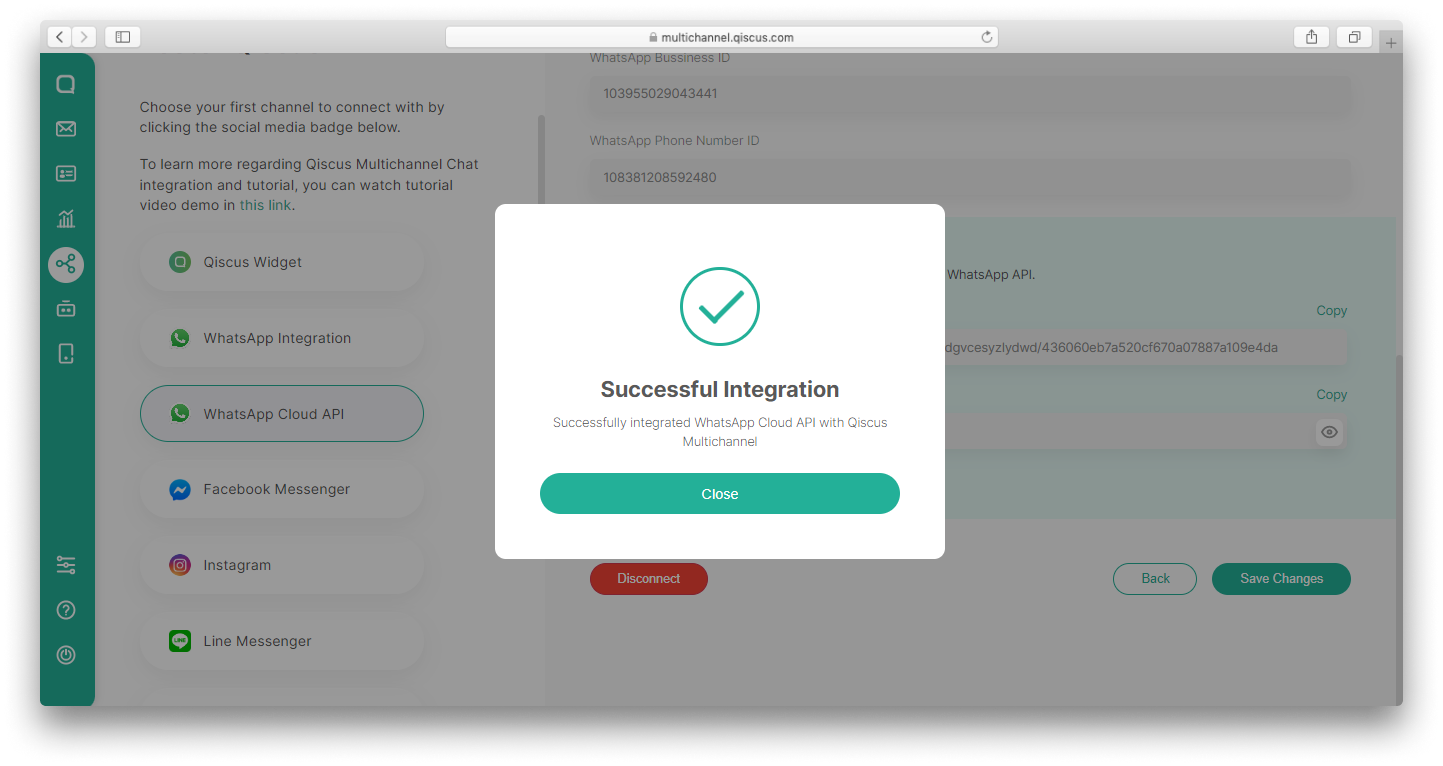This screenshot has height=766, width=1443.
Task: Open the mobile device sidebar icon
Action: tap(66, 353)
